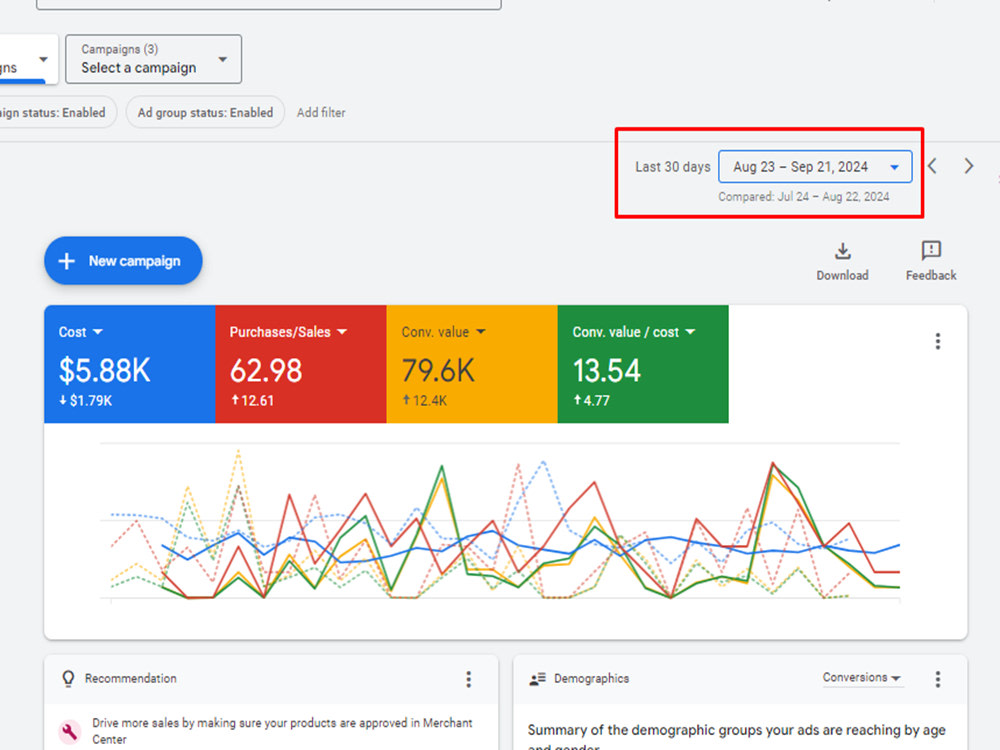Open the Select a campaign dropdown
The height and width of the screenshot is (750, 1000).
(154, 59)
